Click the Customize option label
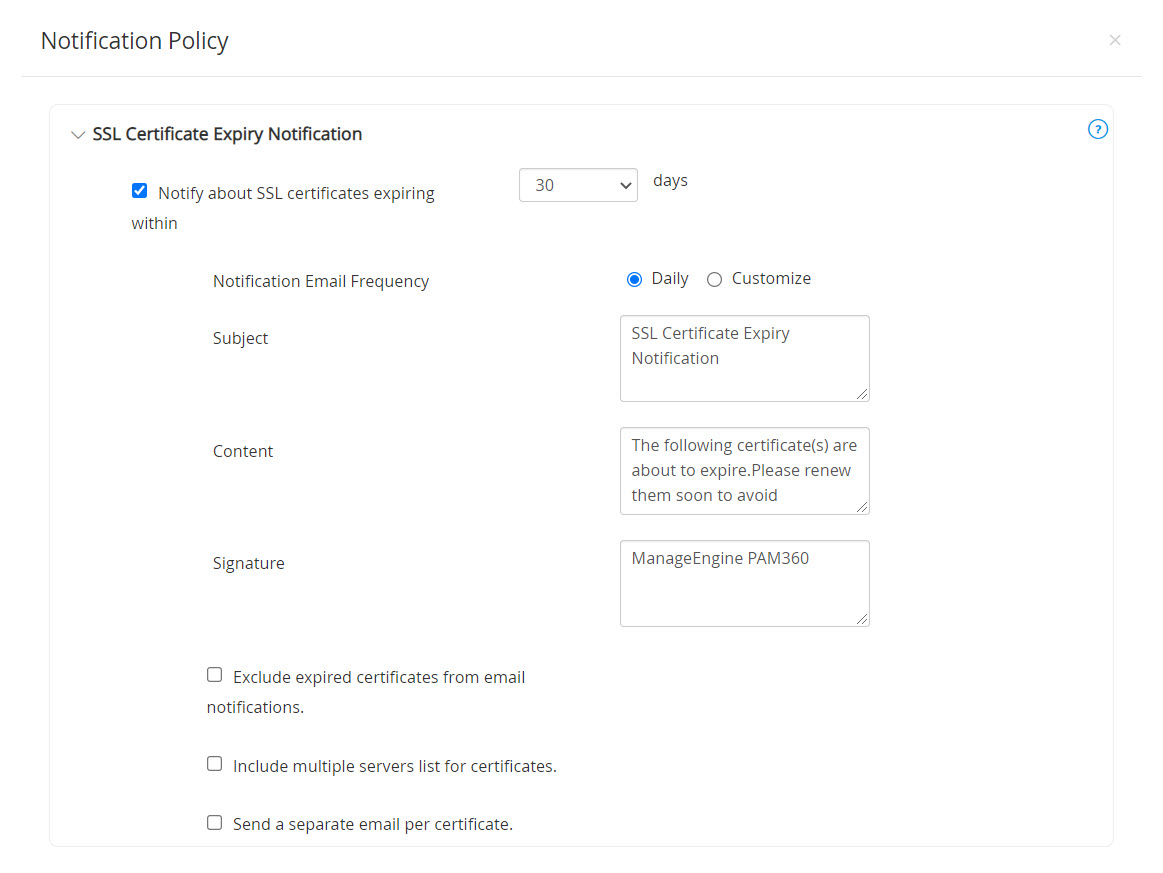Image resolution: width=1163 pixels, height=873 pixels. pyautogui.click(x=771, y=279)
